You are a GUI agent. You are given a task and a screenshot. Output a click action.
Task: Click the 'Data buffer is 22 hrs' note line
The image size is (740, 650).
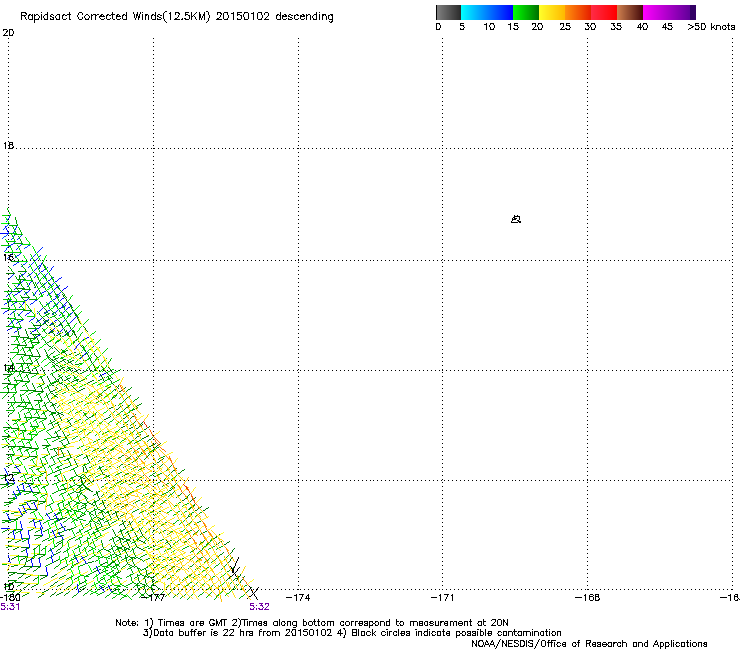pos(352,633)
